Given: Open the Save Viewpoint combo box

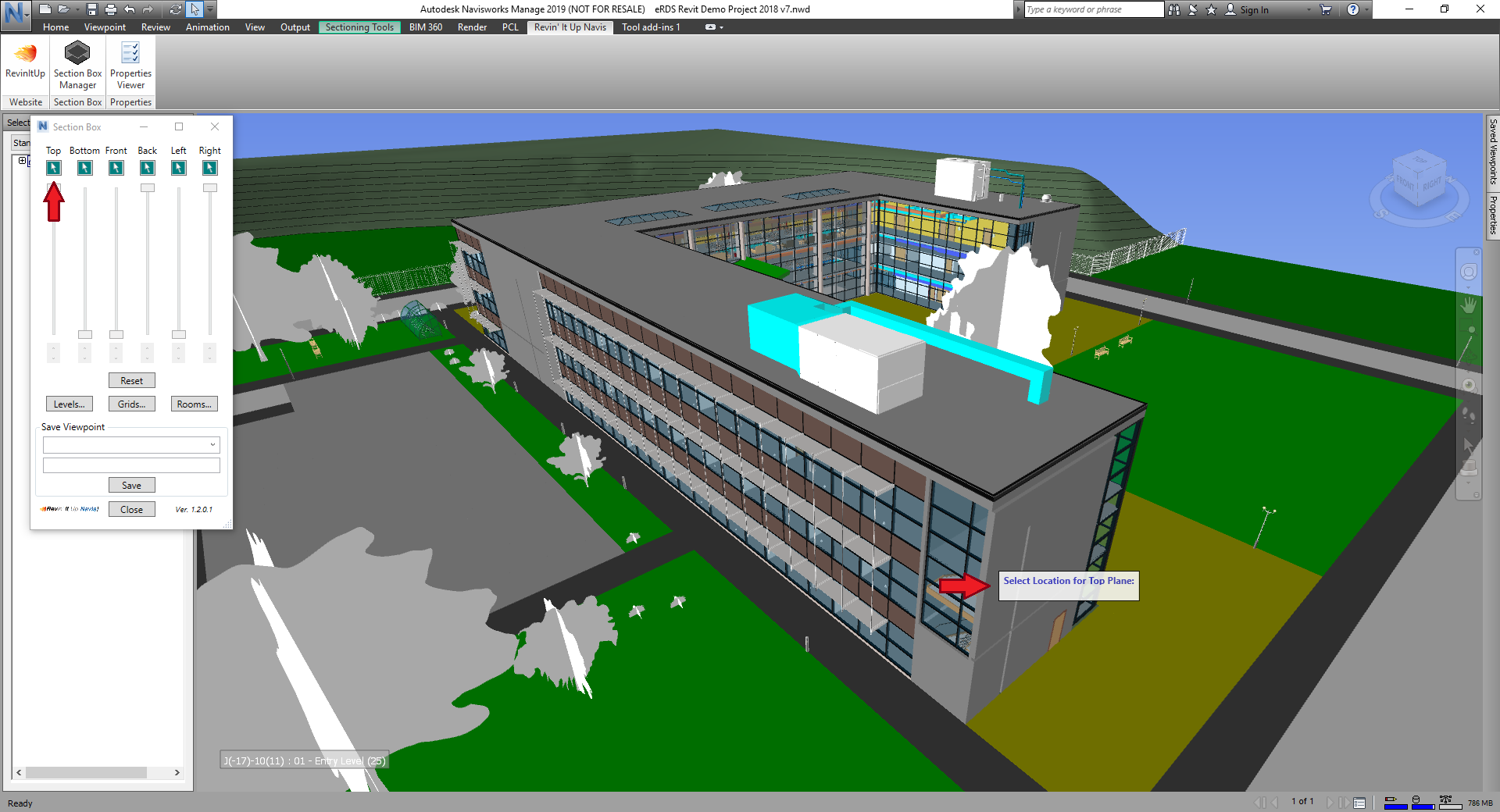Looking at the screenshot, I should (x=131, y=445).
